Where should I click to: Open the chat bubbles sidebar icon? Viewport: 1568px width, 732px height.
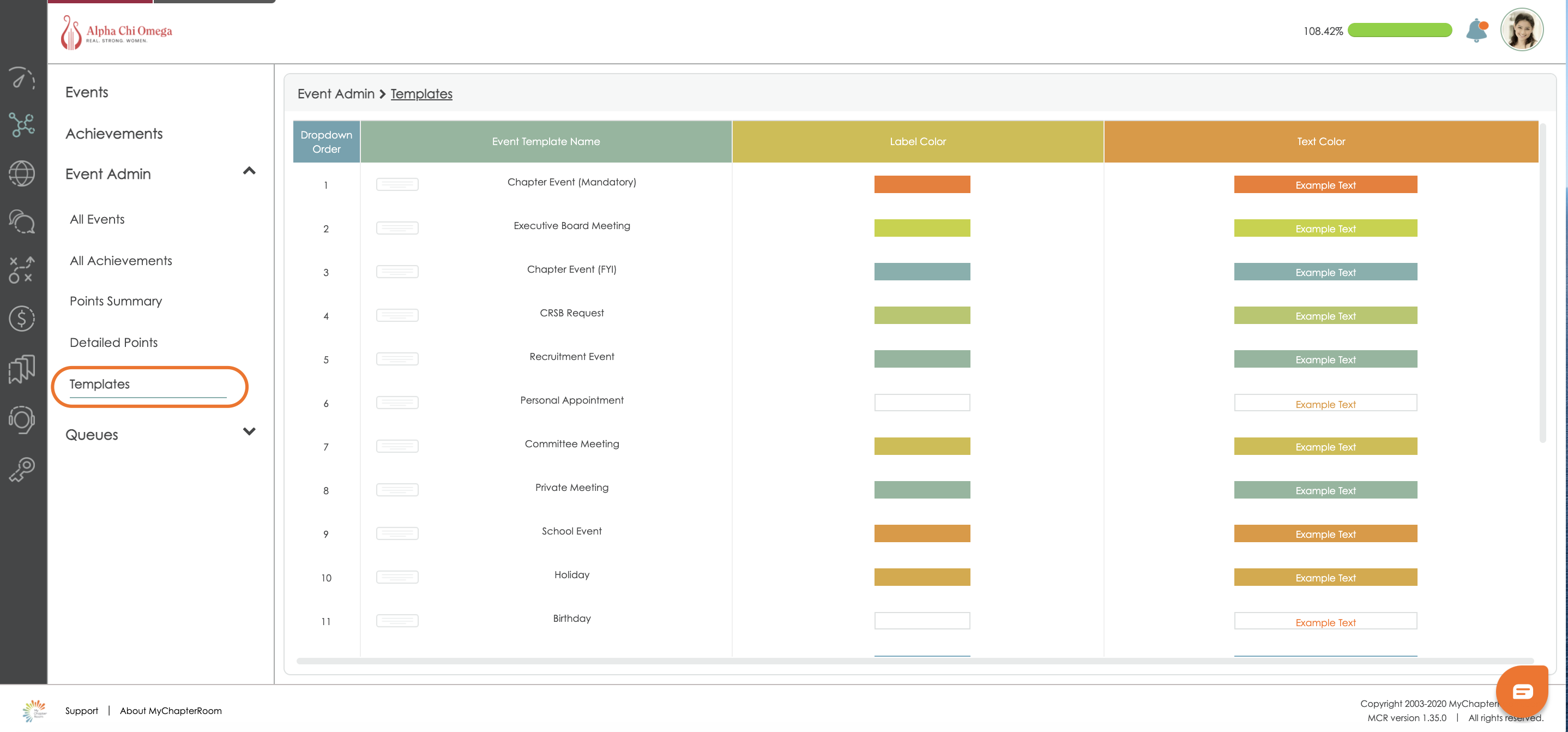pos(22,221)
